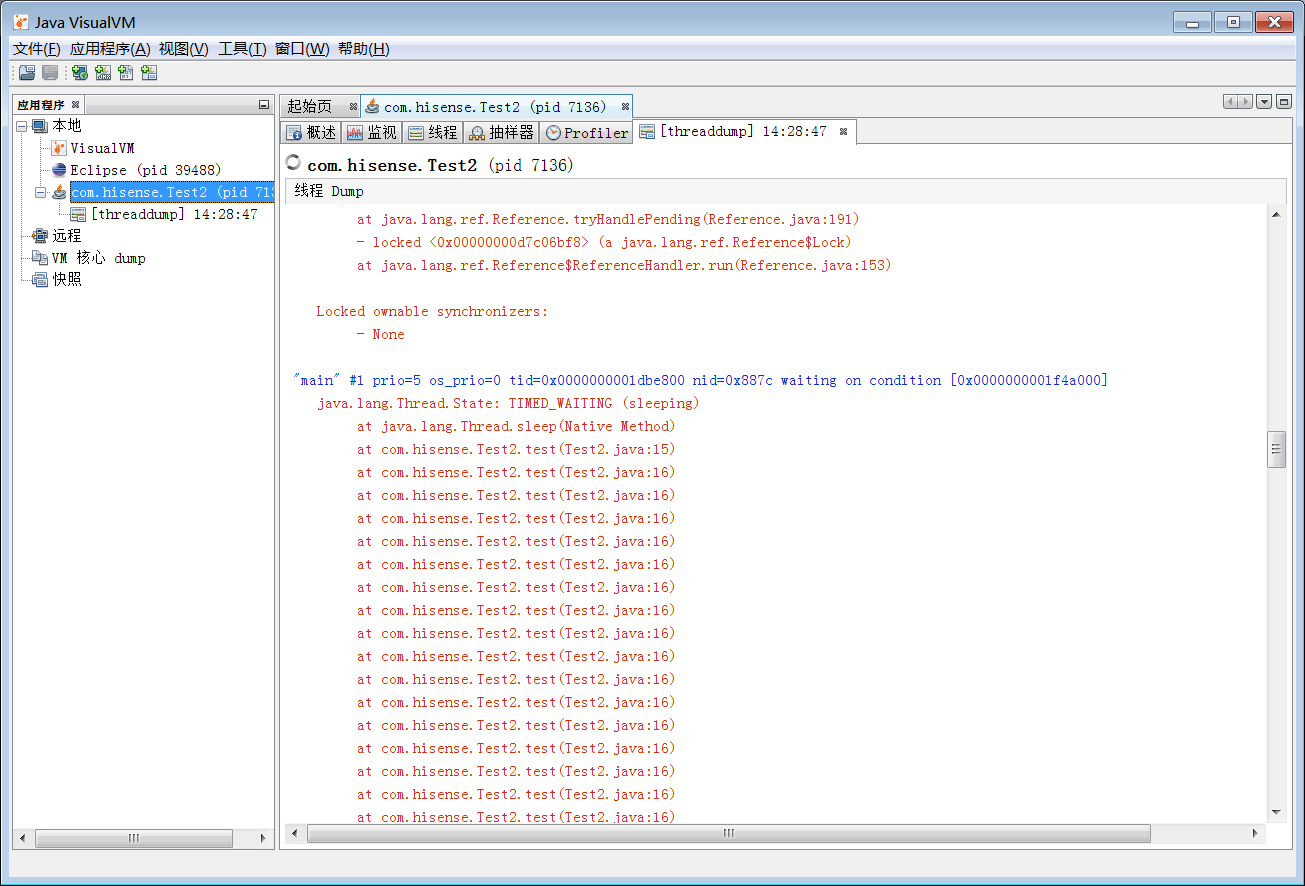The width and height of the screenshot is (1305, 886).
Task: Collapse the 本地 tree node
Action: [21, 126]
